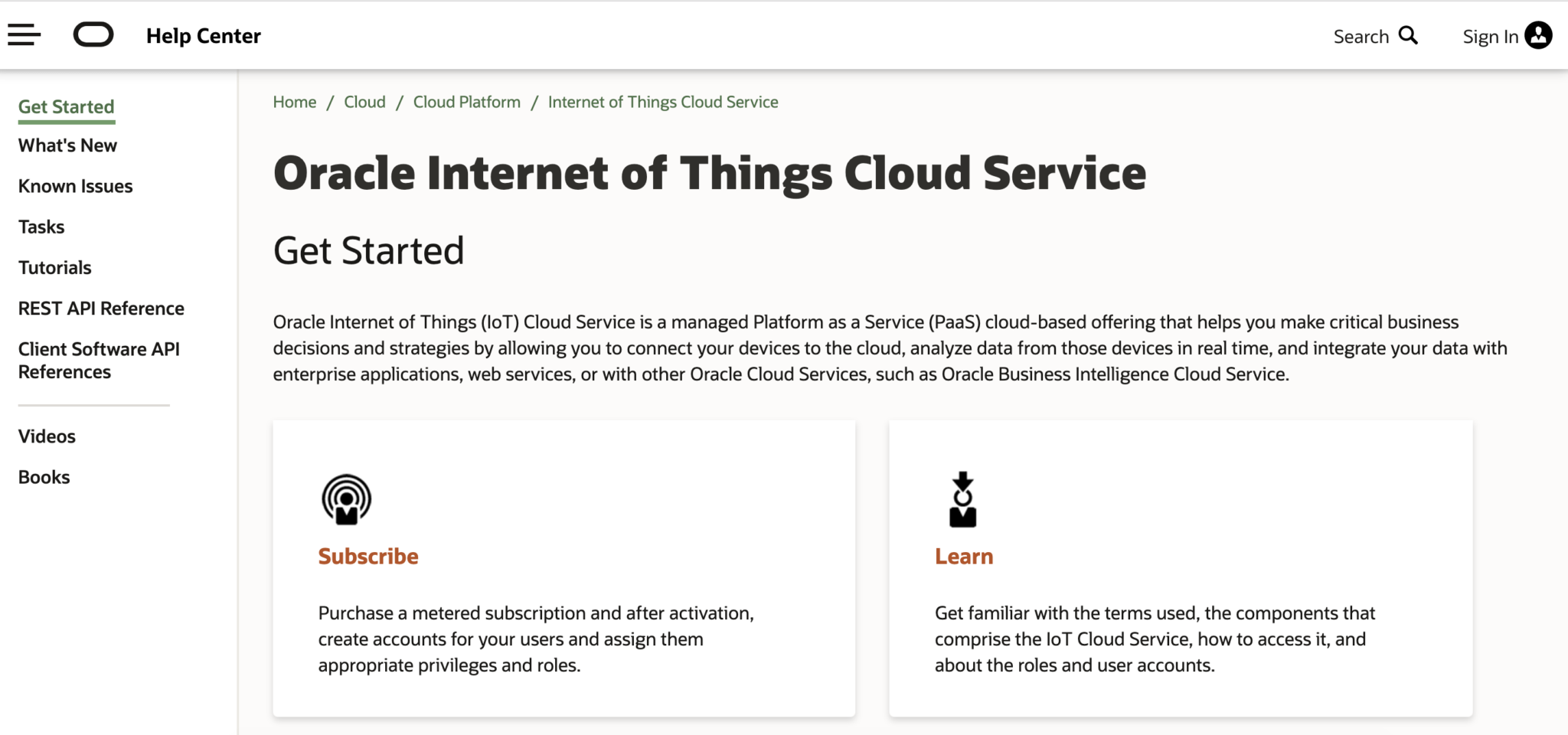
Task: Click the Sign In user avatar icon
Action: (1539, 34)
